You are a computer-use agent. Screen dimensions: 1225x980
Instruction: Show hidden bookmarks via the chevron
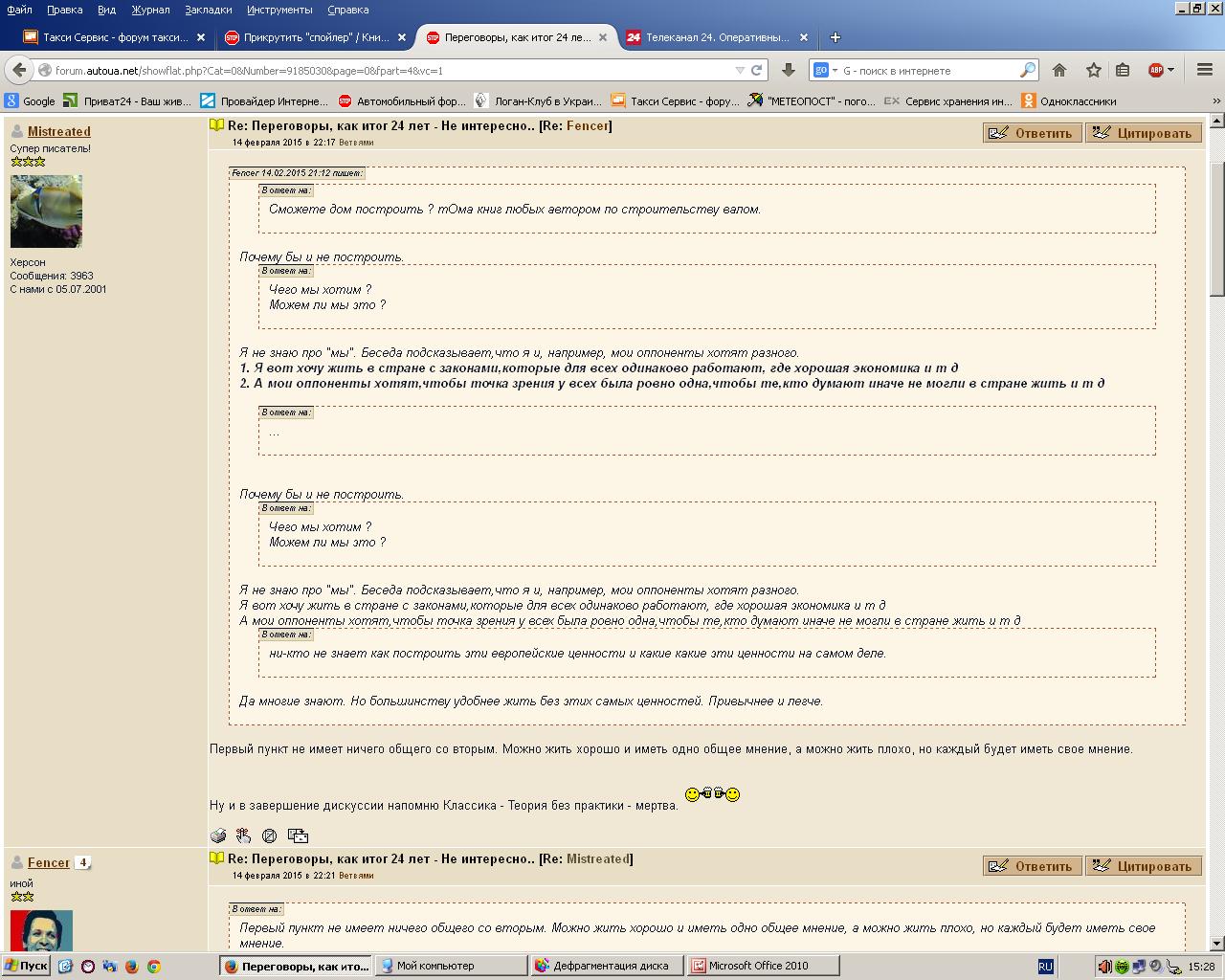1216,100
